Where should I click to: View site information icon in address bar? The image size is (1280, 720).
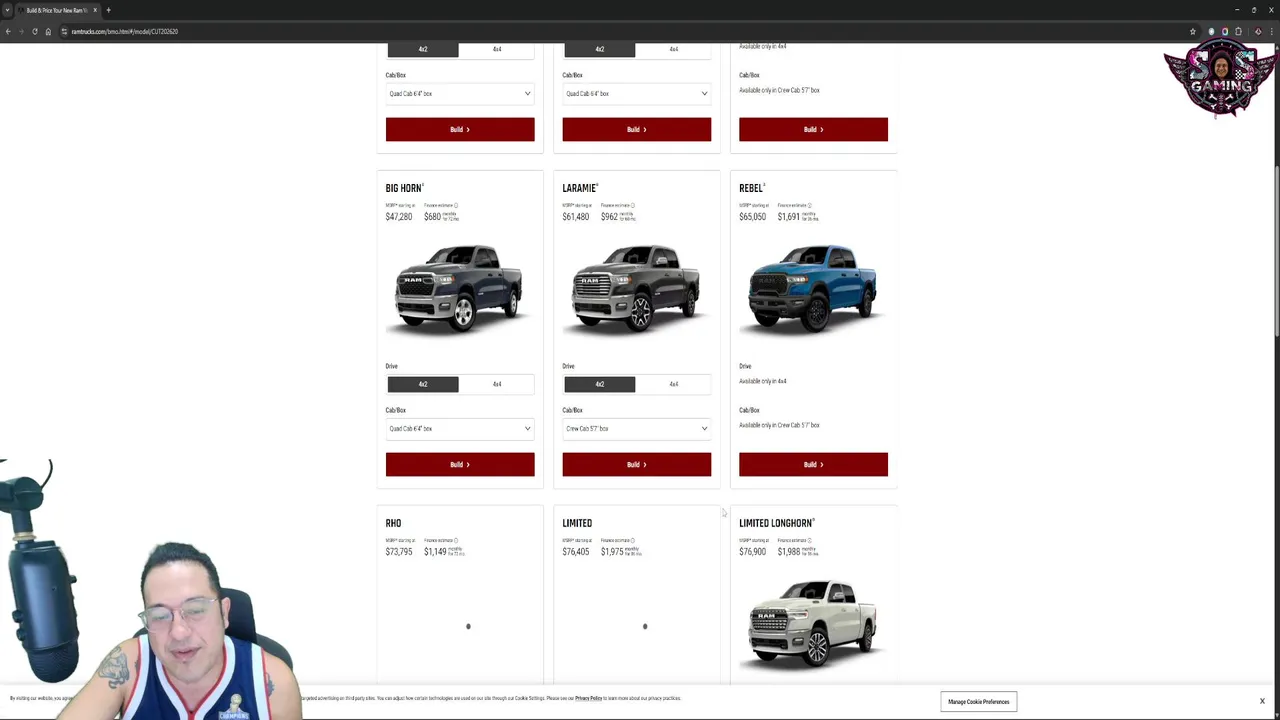pos(64,31)
